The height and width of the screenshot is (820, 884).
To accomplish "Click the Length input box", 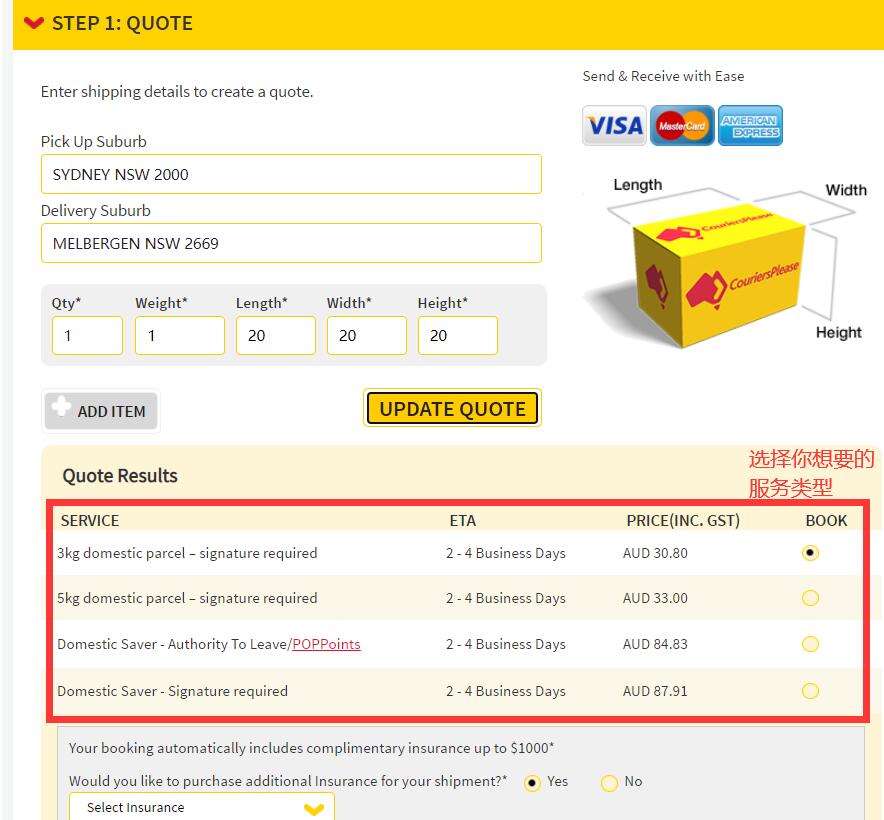I will coord(276,336).
